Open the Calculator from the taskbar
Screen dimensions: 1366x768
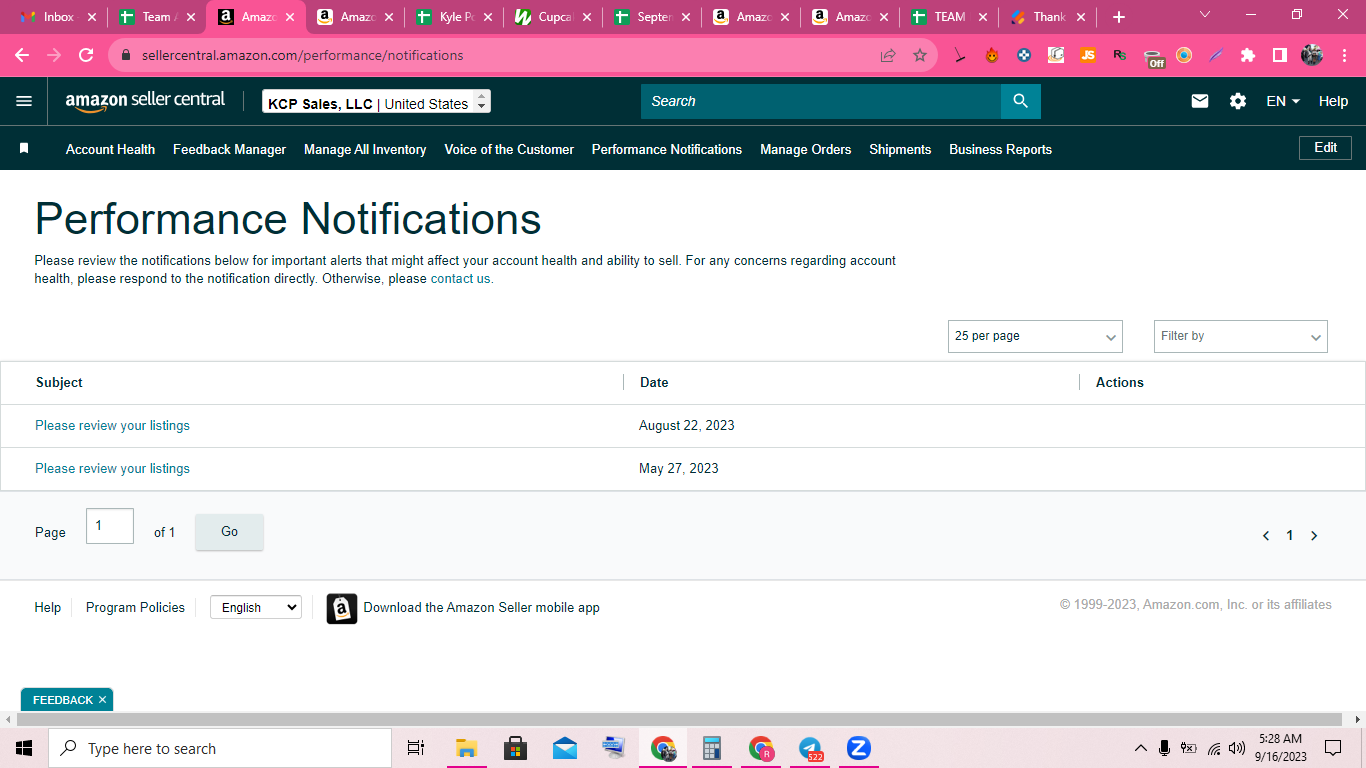pyautogui.click(x=712, y=748)
